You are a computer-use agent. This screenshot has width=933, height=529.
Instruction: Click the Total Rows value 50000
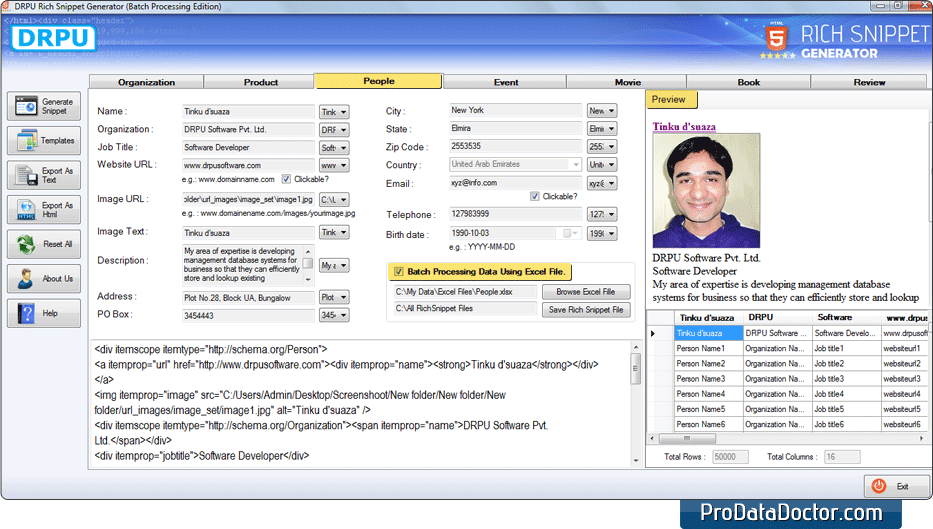click(730, 457)
